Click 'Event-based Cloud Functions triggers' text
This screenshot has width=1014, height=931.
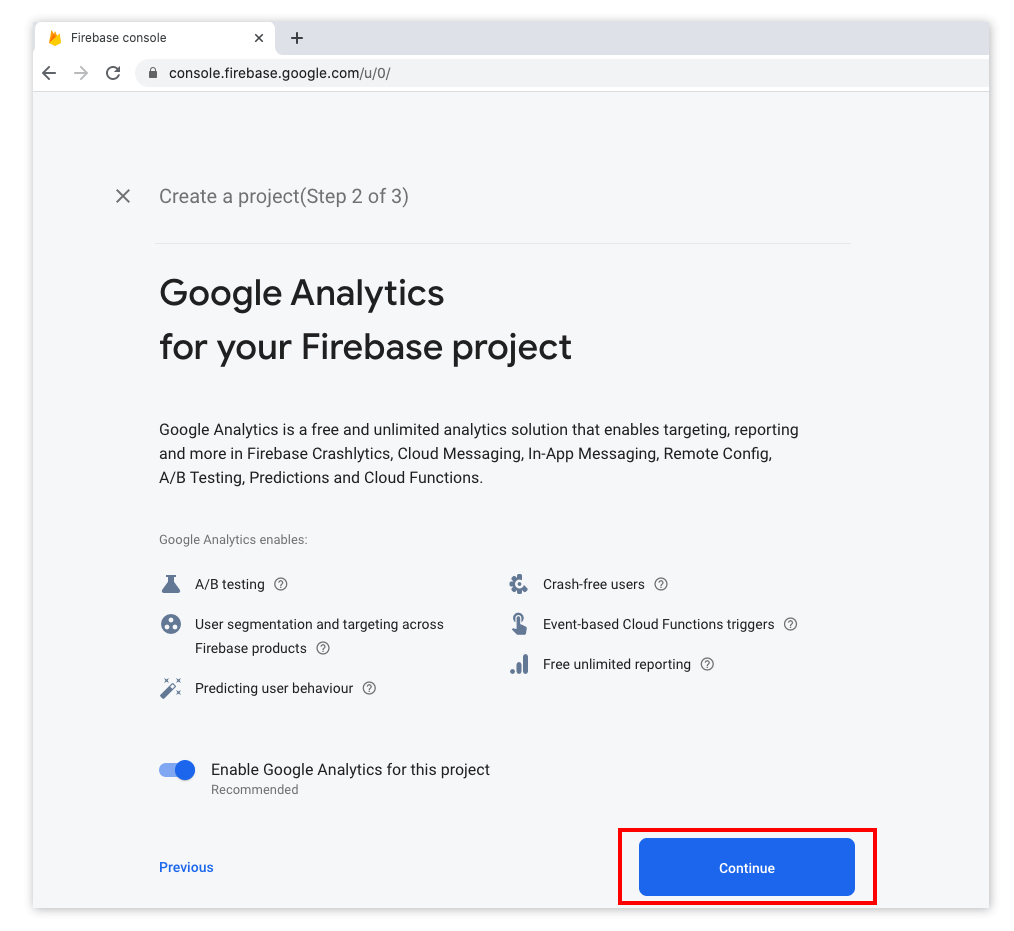(x=658, y=625)
